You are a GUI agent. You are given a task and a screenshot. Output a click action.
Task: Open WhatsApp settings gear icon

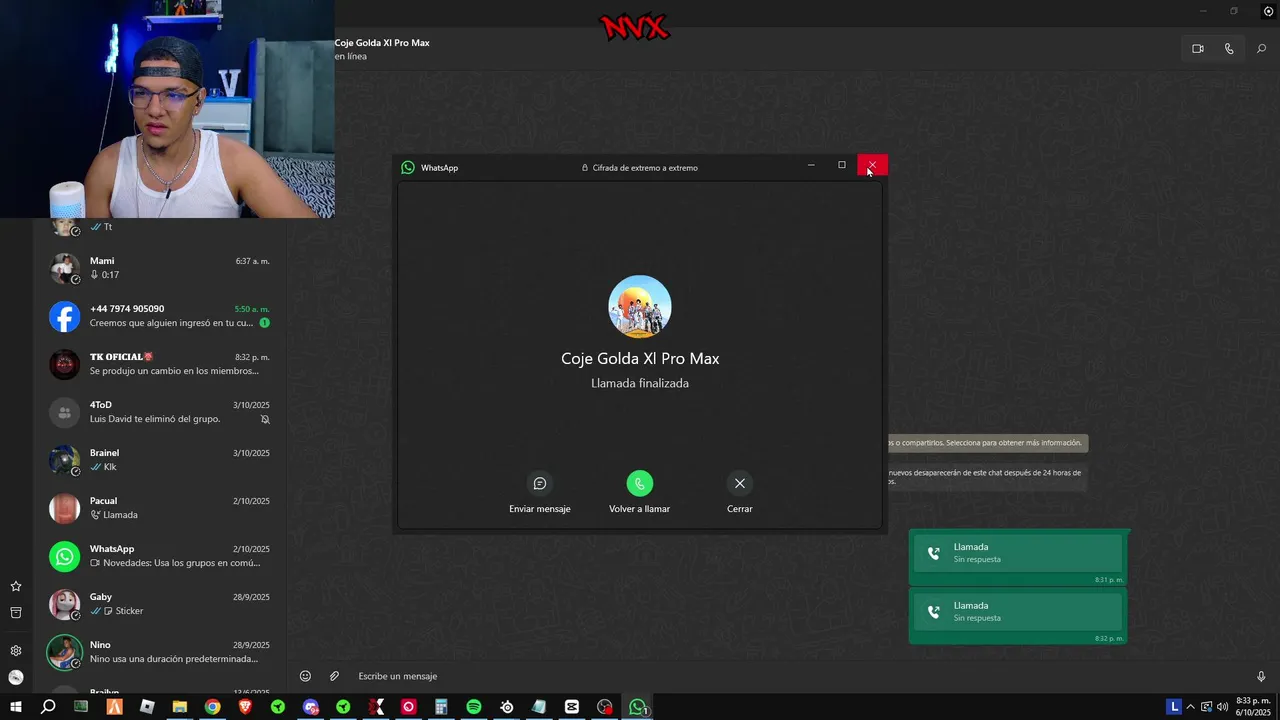tap(16, 650)
